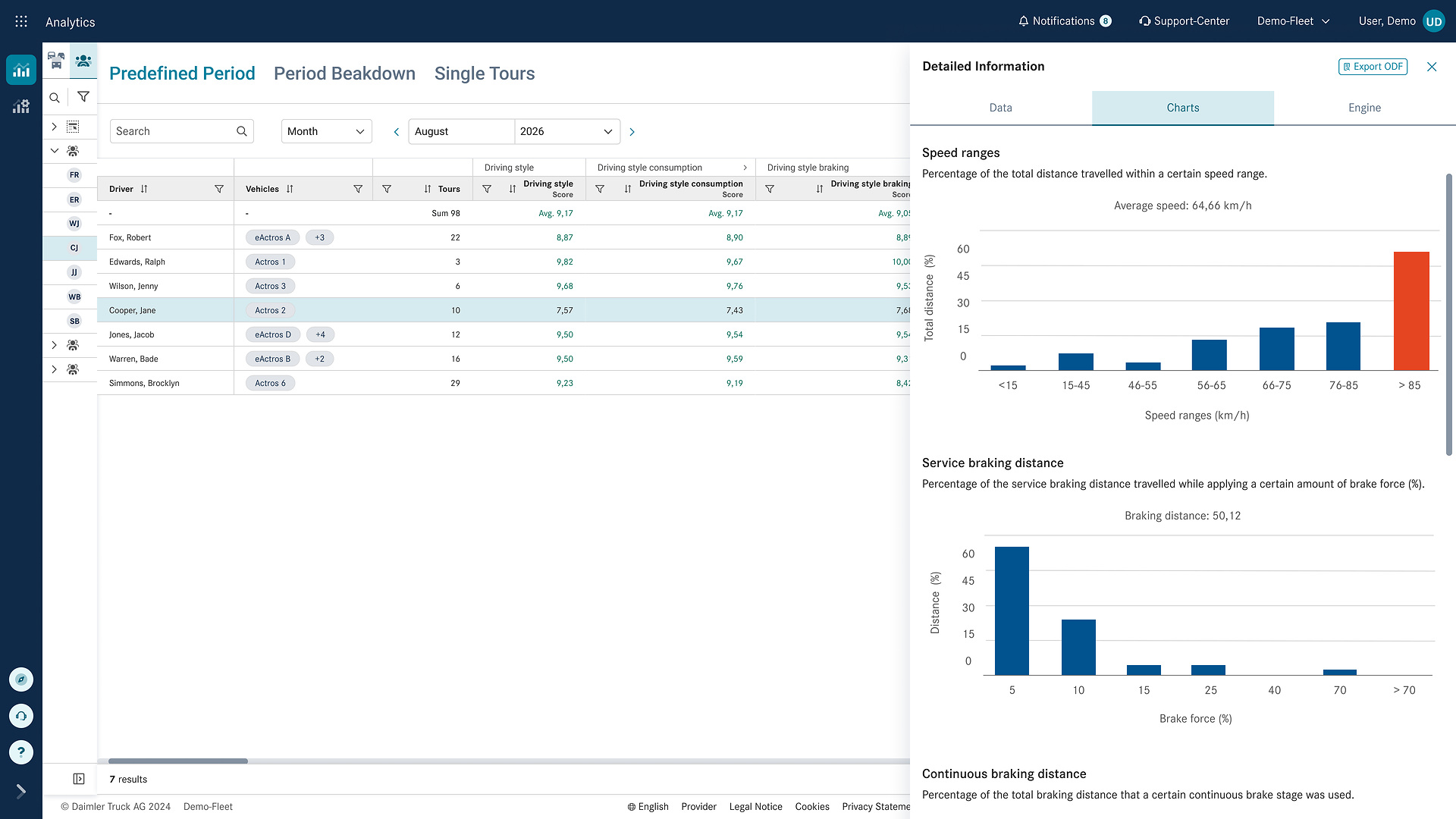
Task: Sort the Tours column
Action: (x=428, y=189)
